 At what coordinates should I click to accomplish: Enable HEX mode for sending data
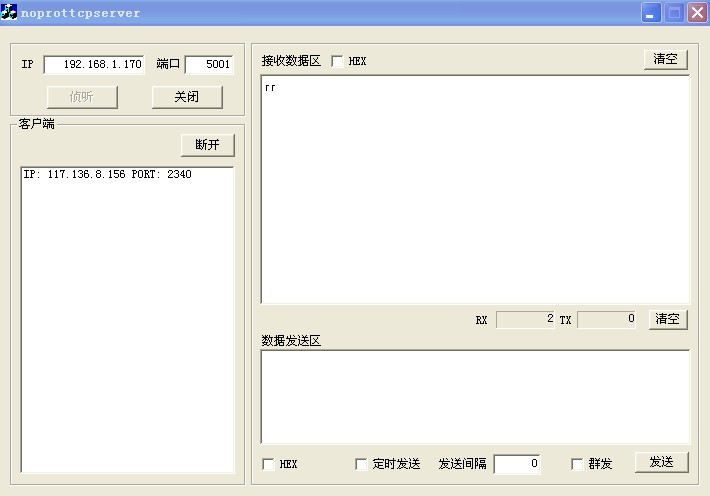pyautogui.click(x=268, y=464)
